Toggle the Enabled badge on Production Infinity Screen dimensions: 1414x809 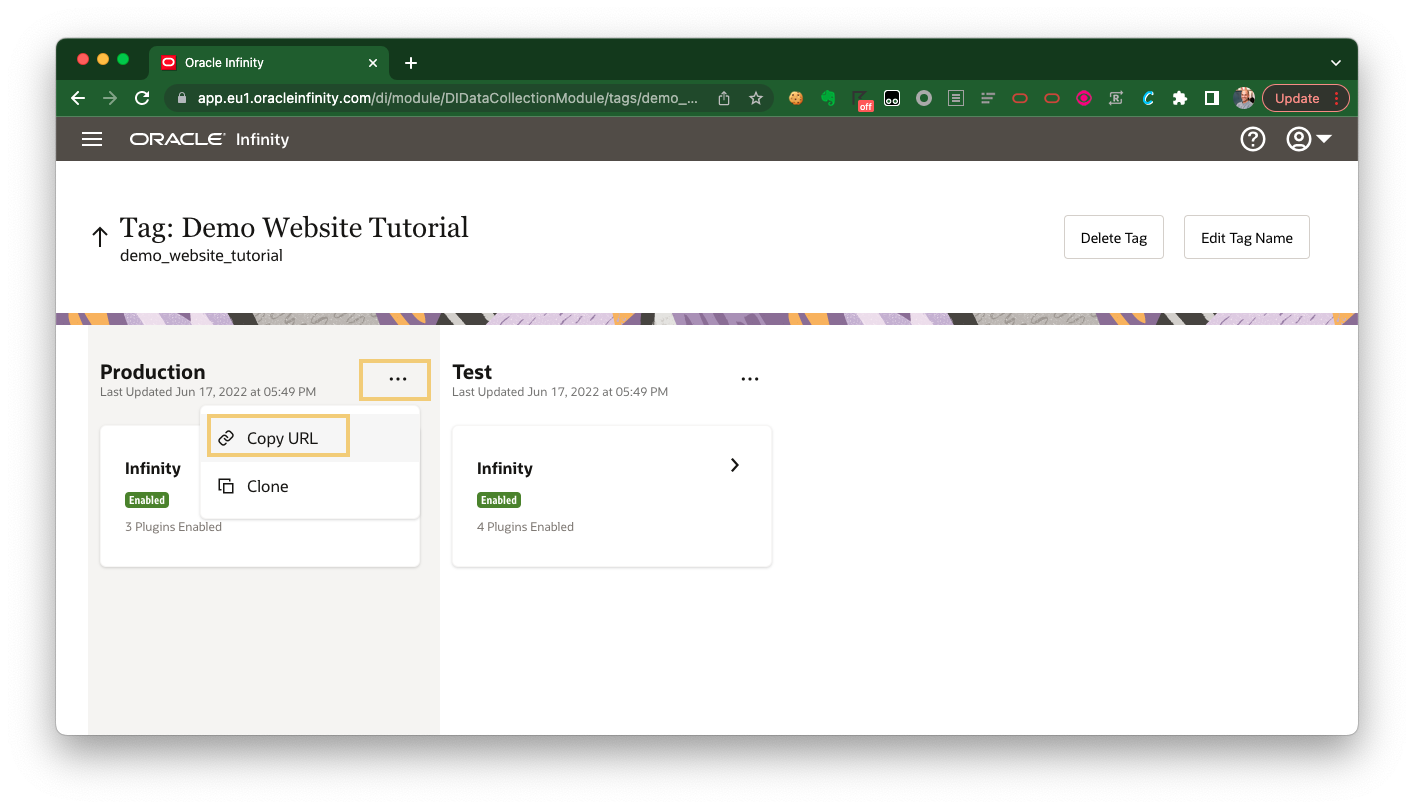147,500
